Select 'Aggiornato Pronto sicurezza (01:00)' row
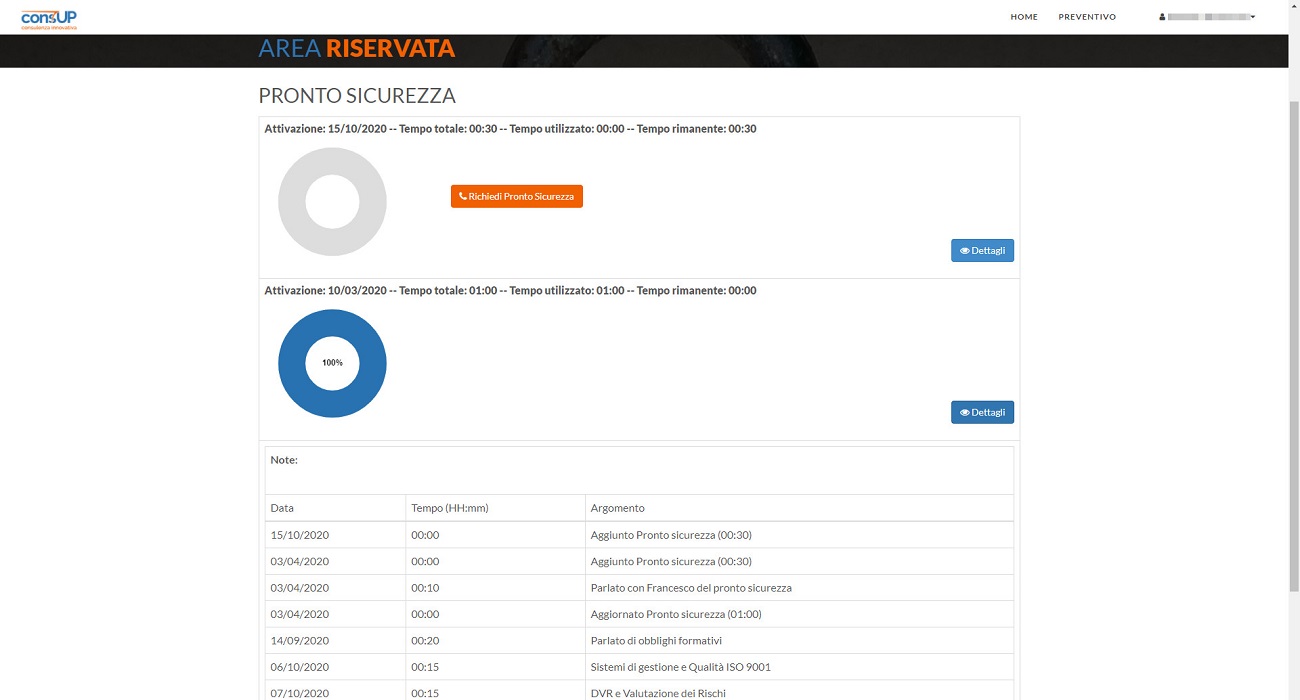This screenshot has height=700, width=1300. [639, 614]
